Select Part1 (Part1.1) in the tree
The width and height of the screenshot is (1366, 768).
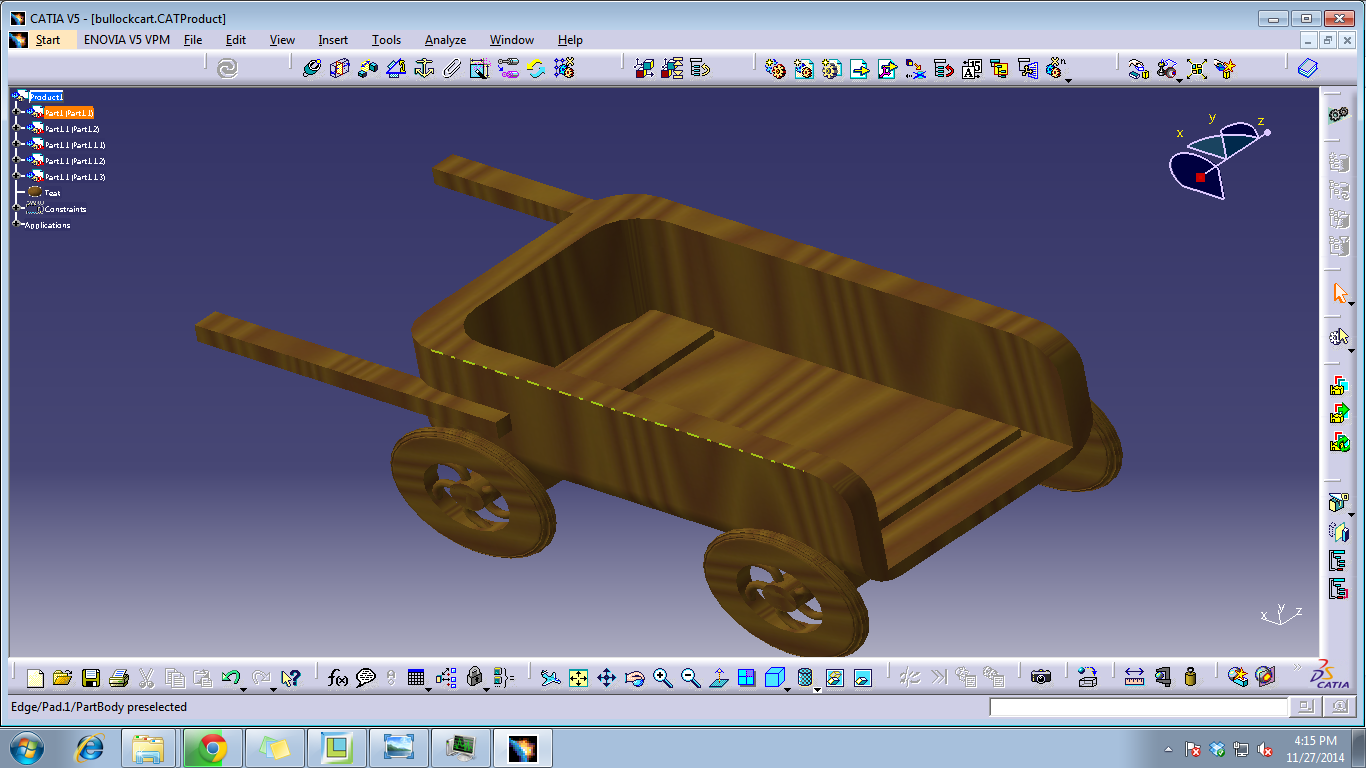69,113
